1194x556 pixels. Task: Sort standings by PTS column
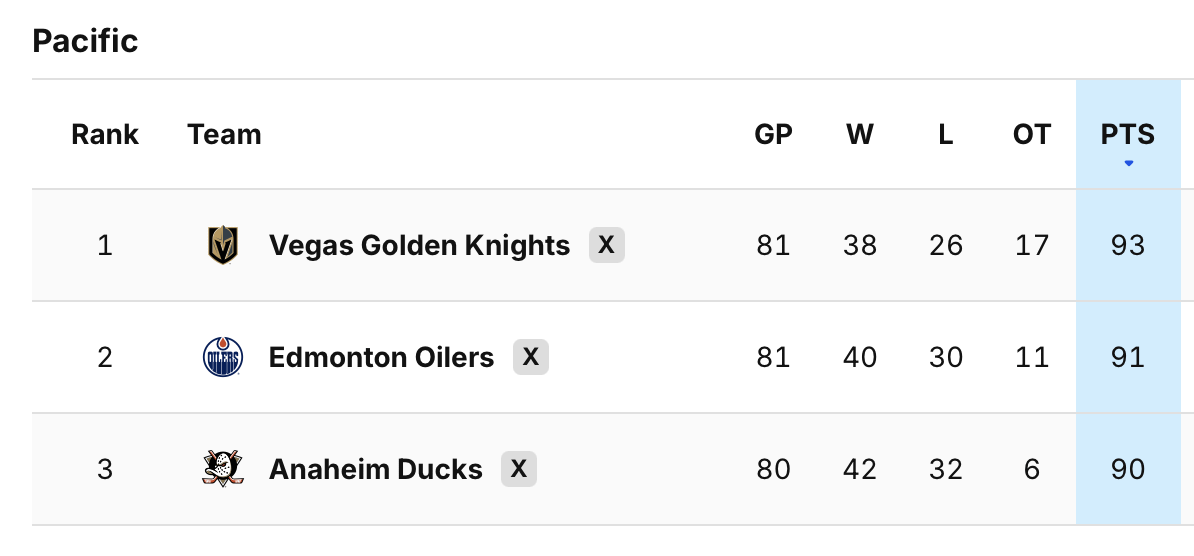point(1128,134)
